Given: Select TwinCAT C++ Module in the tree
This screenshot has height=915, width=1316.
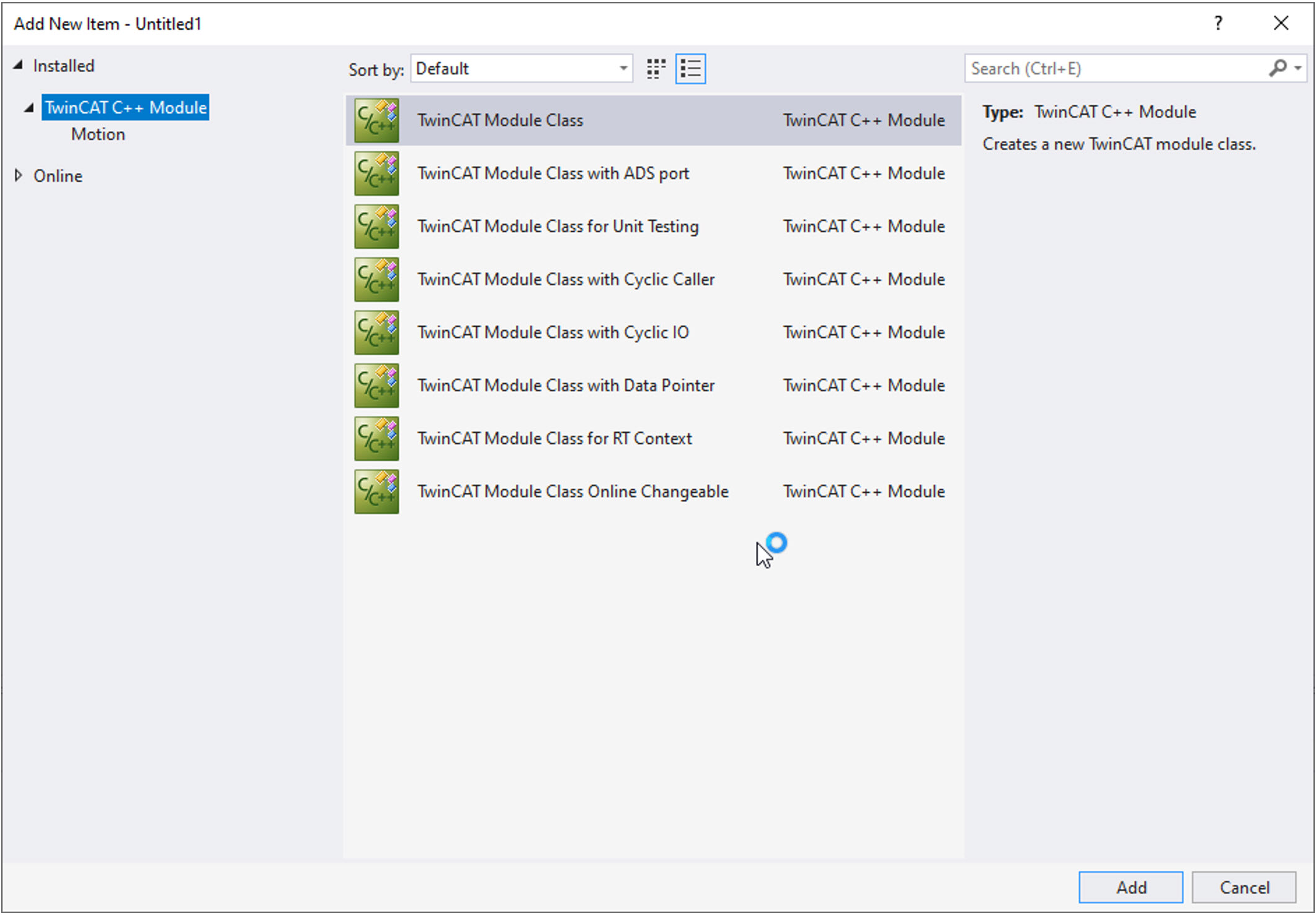Looking at the screenshot, I should click(125, 107).
